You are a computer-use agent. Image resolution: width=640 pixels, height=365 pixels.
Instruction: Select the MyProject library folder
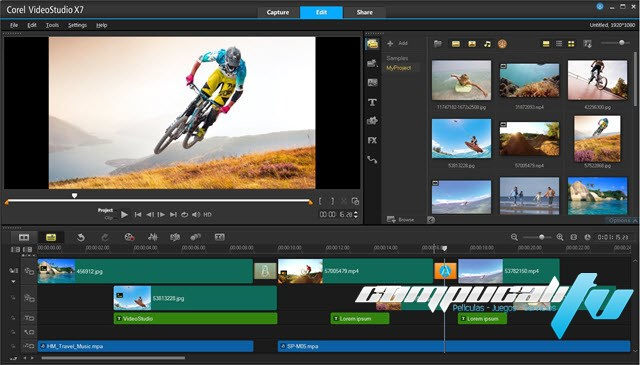pos(398,68)
